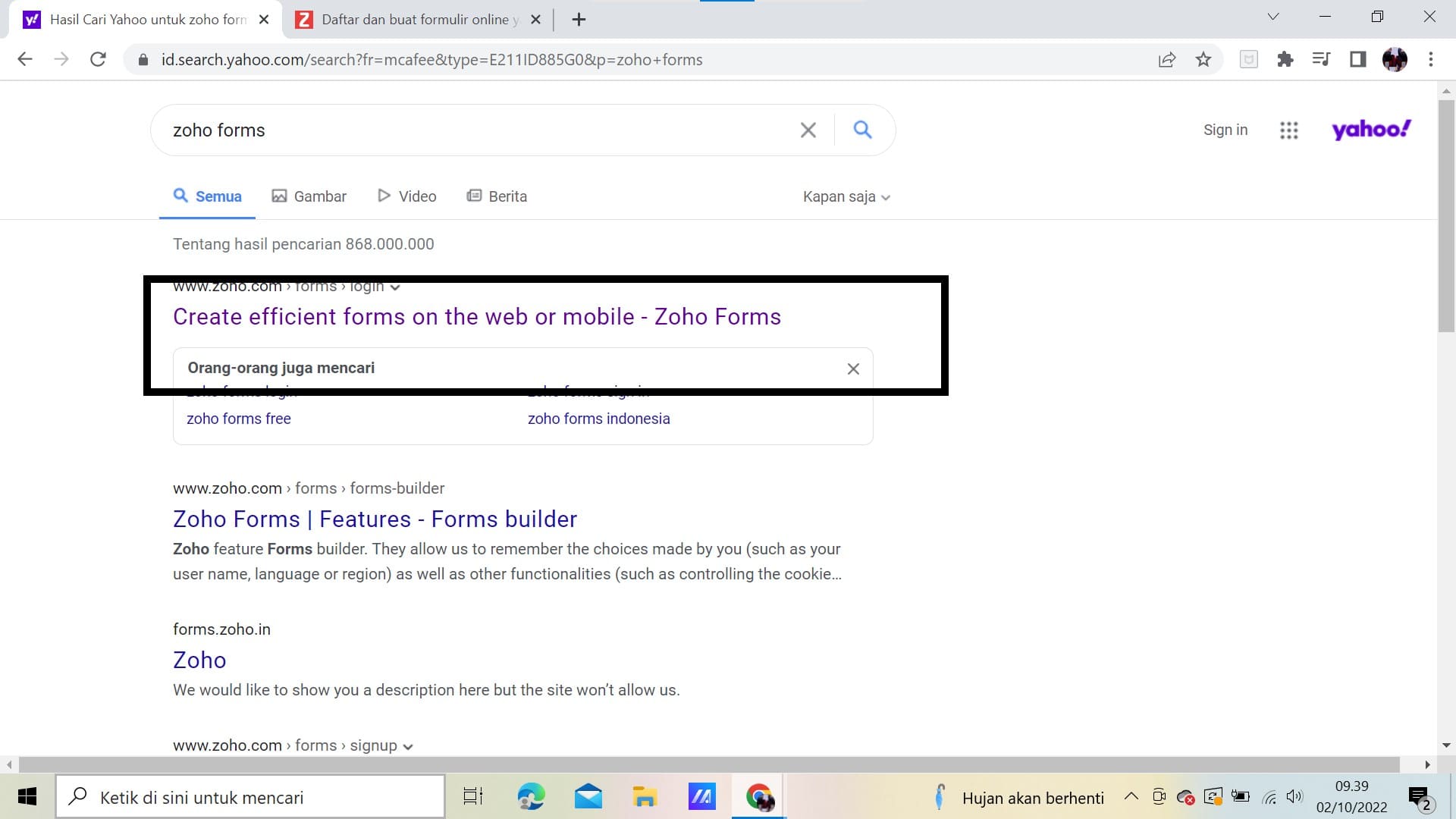Open Wi-Fi network tray icon

pyautogui.click(x=1269, y=797)
